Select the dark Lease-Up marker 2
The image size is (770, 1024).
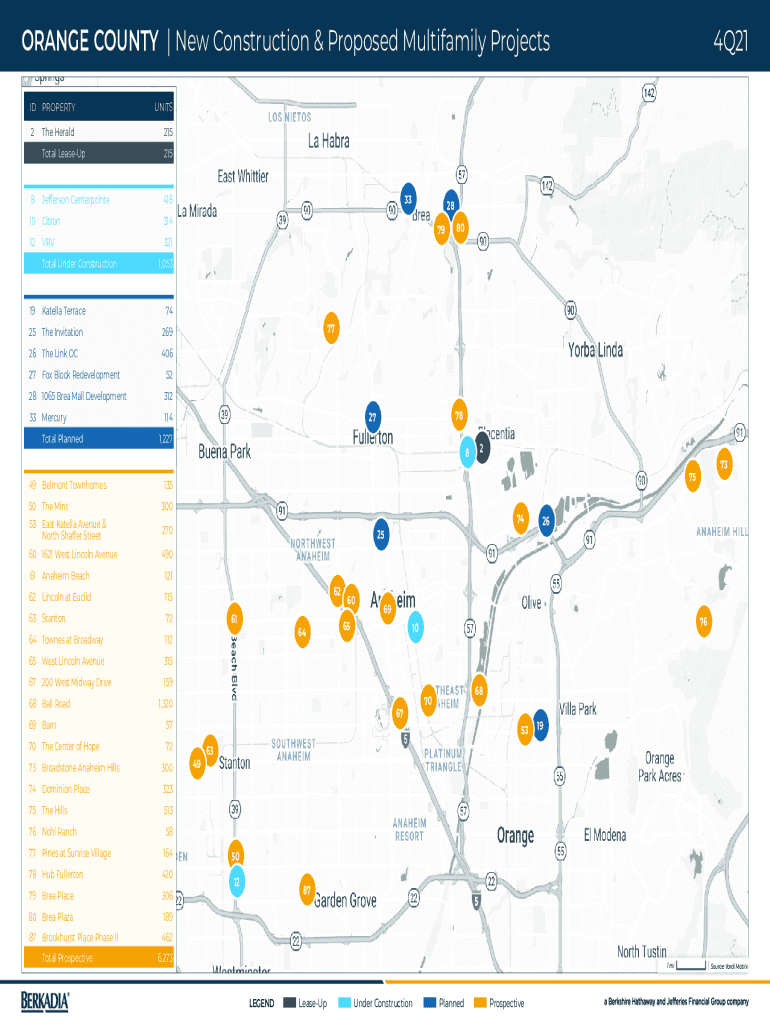tap(482, 447)
